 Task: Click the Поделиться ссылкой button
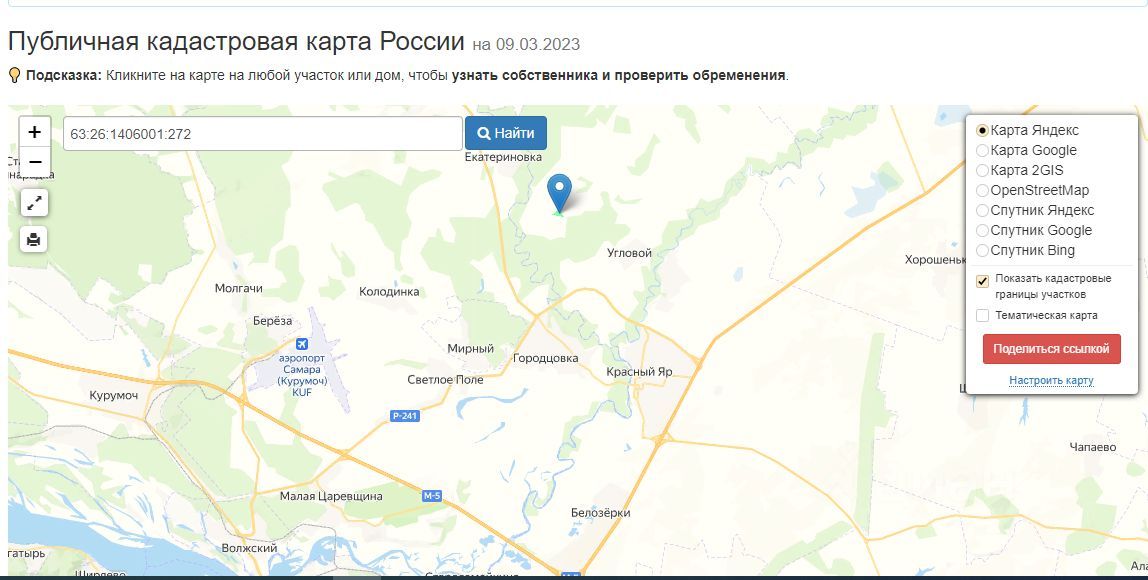click(x=1051, y=349)
